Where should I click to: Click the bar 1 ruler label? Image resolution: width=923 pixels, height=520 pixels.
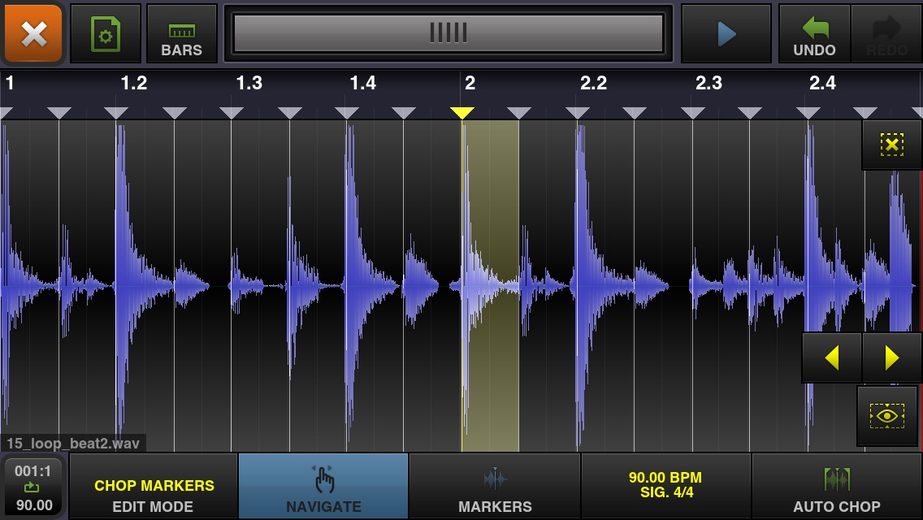[9, 83]
